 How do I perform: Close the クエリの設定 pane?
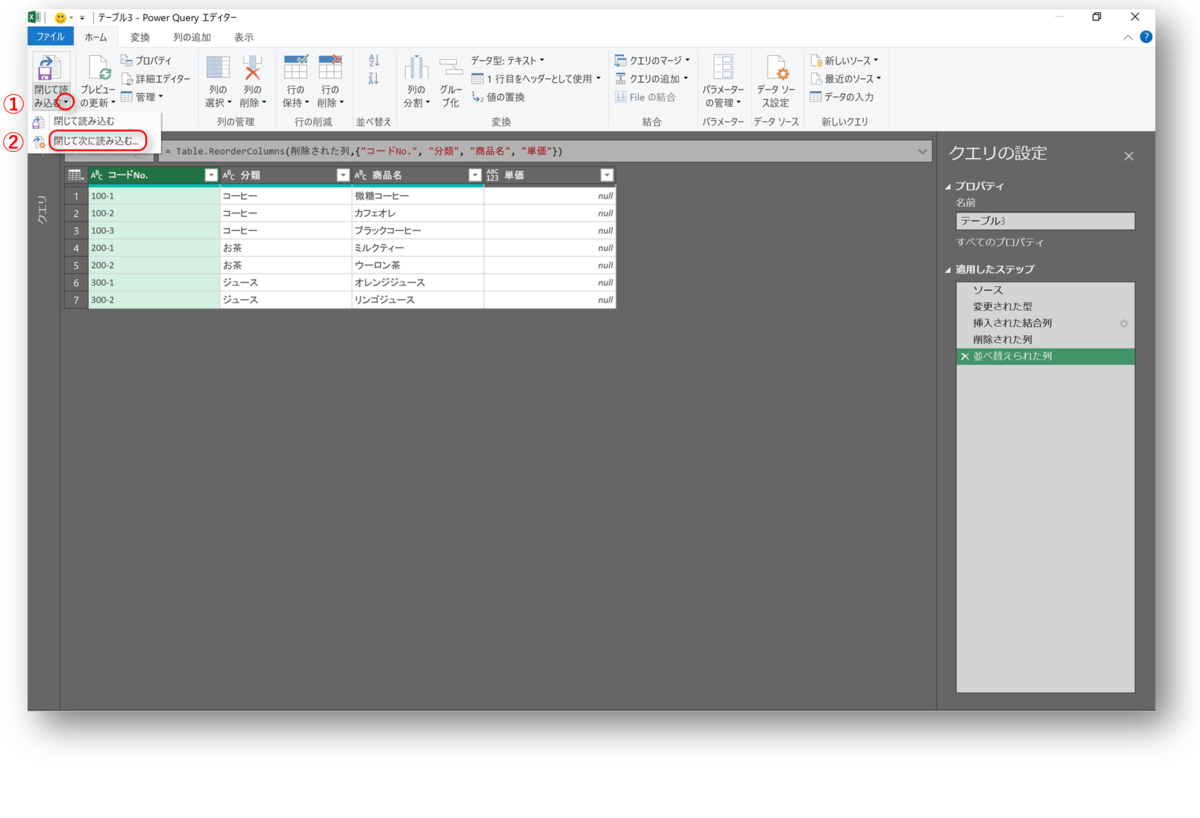coord(1129,156)
